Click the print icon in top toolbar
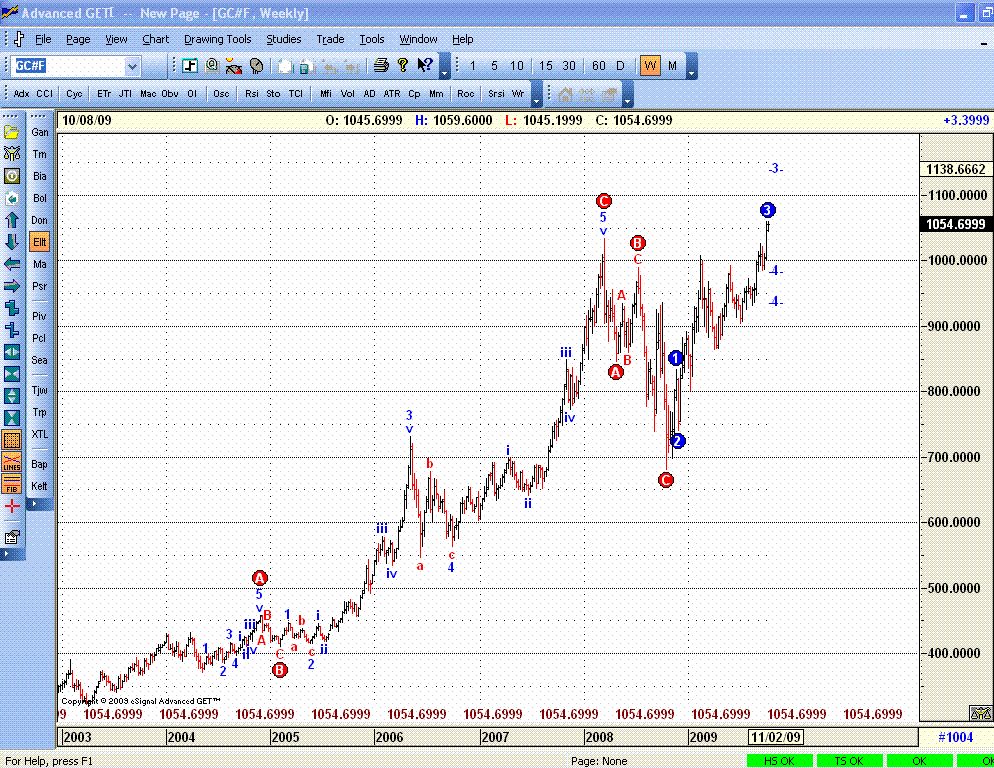This screenshot has height=768, width=994. pos(381,65)
